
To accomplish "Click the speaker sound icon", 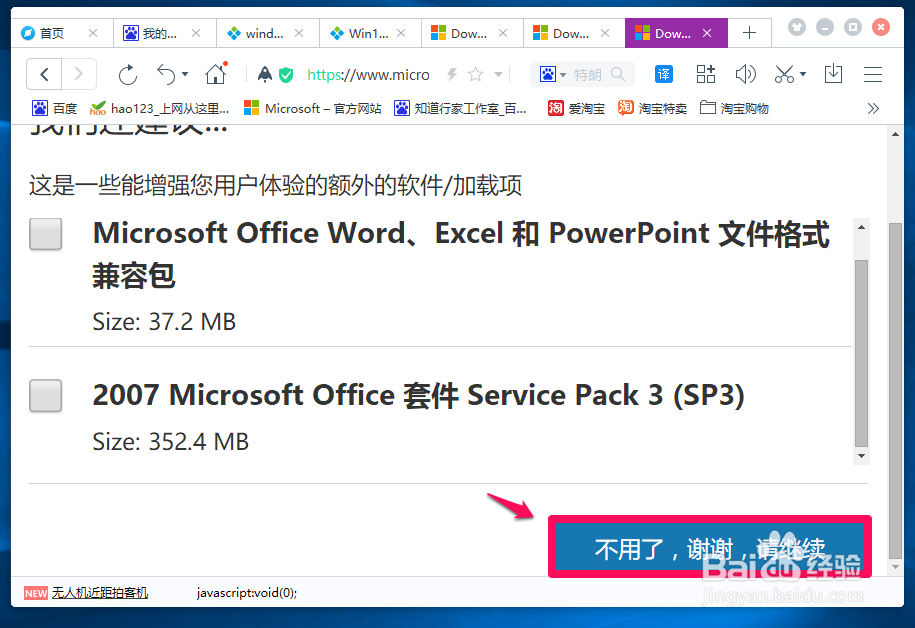I will point(745,74).
